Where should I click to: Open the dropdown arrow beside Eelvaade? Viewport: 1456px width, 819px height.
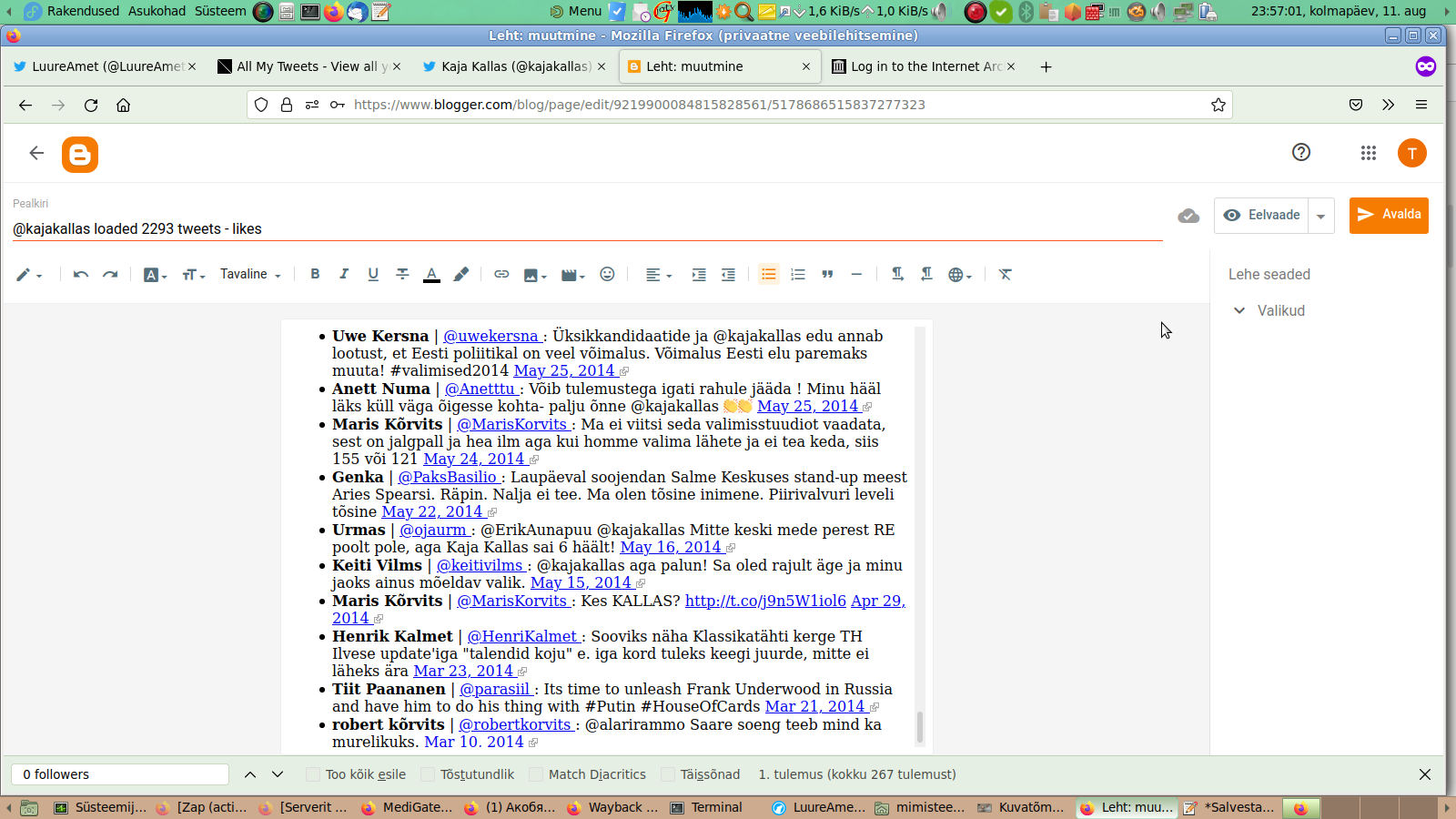coord(1320,216)
